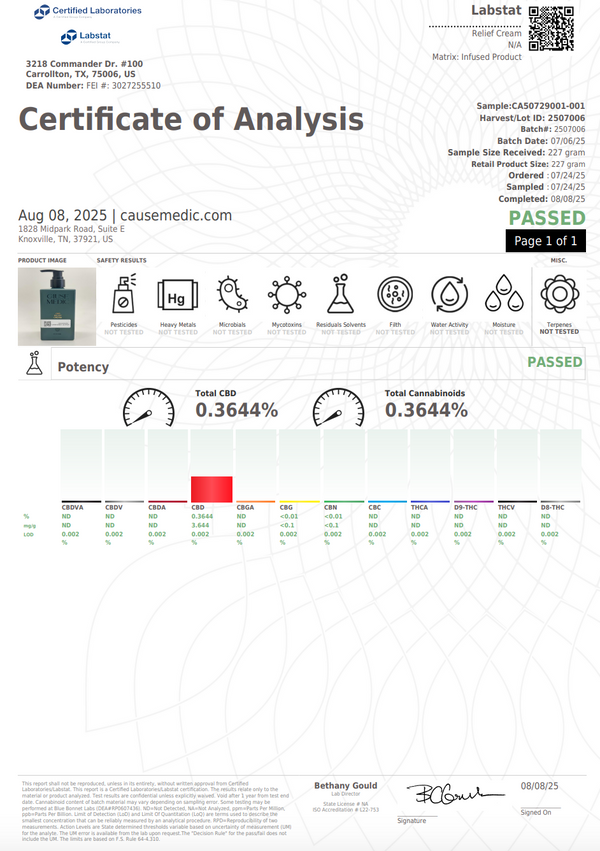
Task: Click the Terpenes flower icon
Action: click(559, 296)
